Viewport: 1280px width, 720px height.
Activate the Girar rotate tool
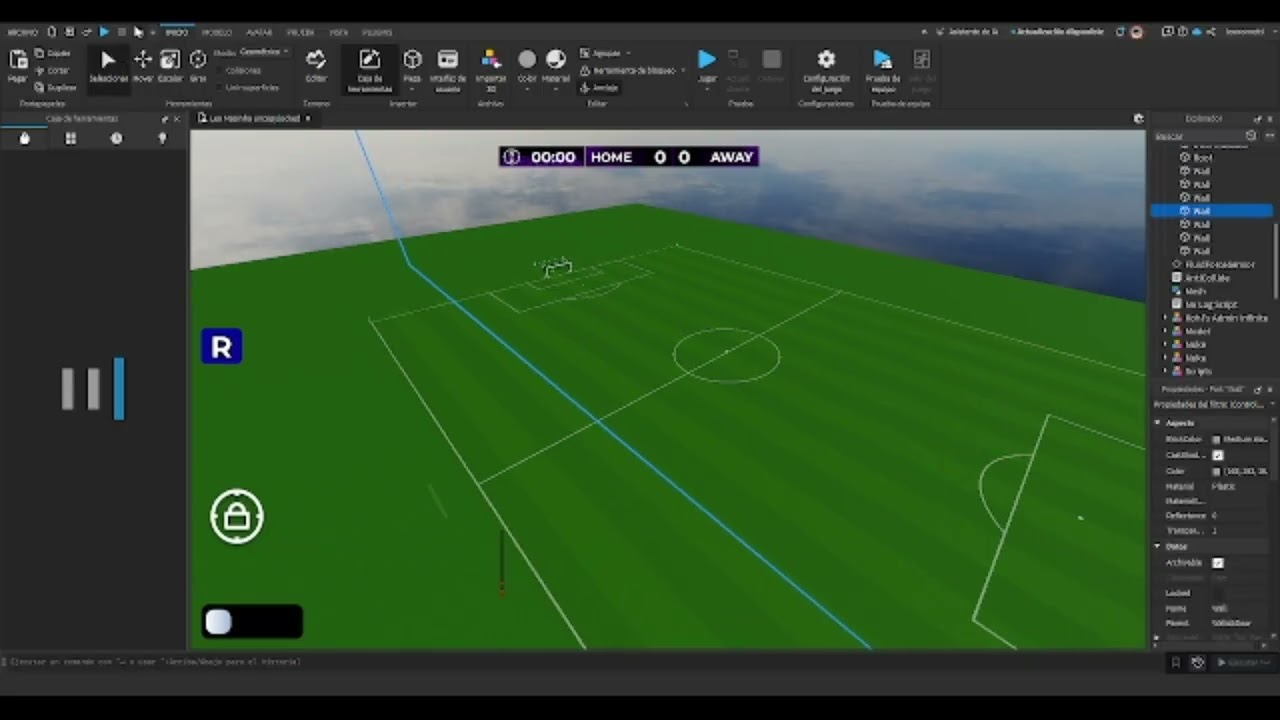[x=198, y=66]
